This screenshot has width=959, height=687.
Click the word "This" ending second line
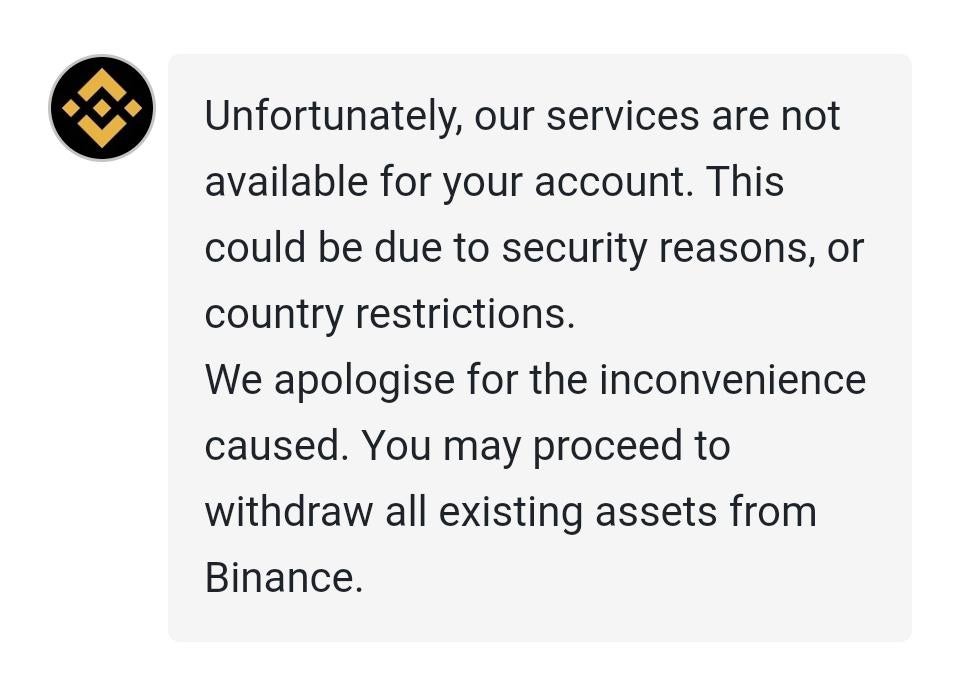point(744,182)
